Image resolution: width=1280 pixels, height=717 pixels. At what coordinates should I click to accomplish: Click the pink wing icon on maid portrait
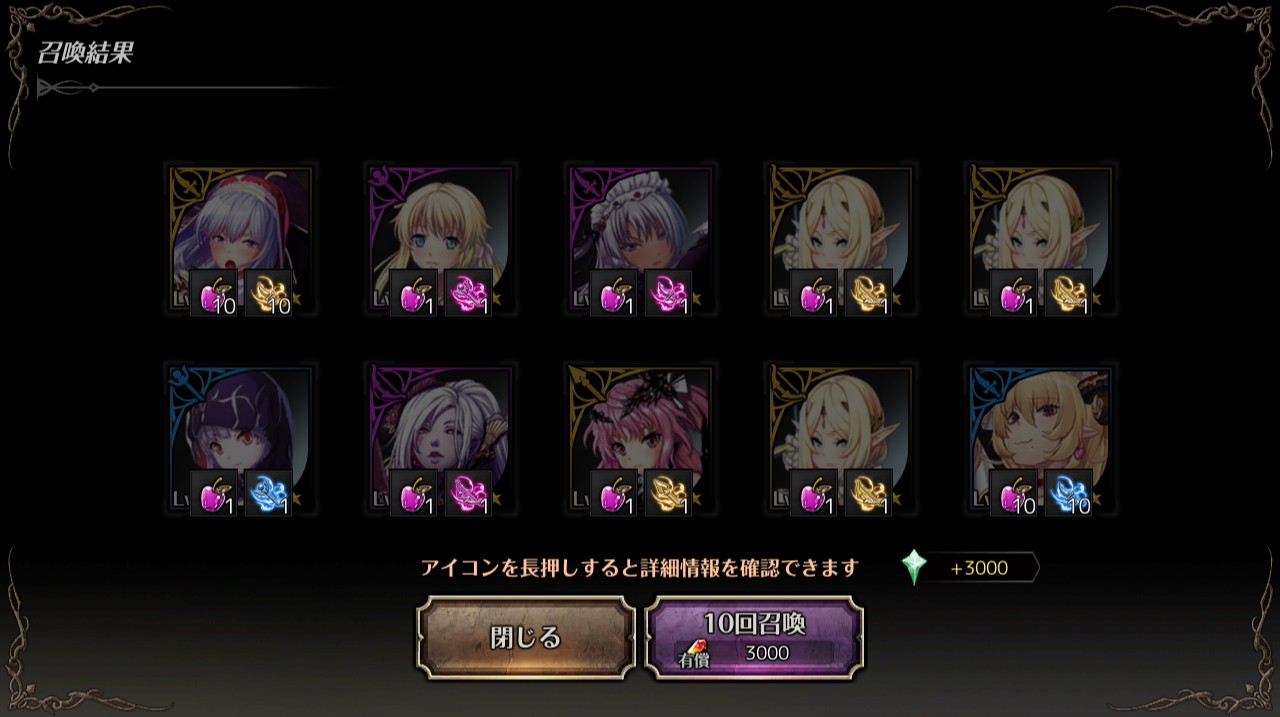(x=669, y=293)
